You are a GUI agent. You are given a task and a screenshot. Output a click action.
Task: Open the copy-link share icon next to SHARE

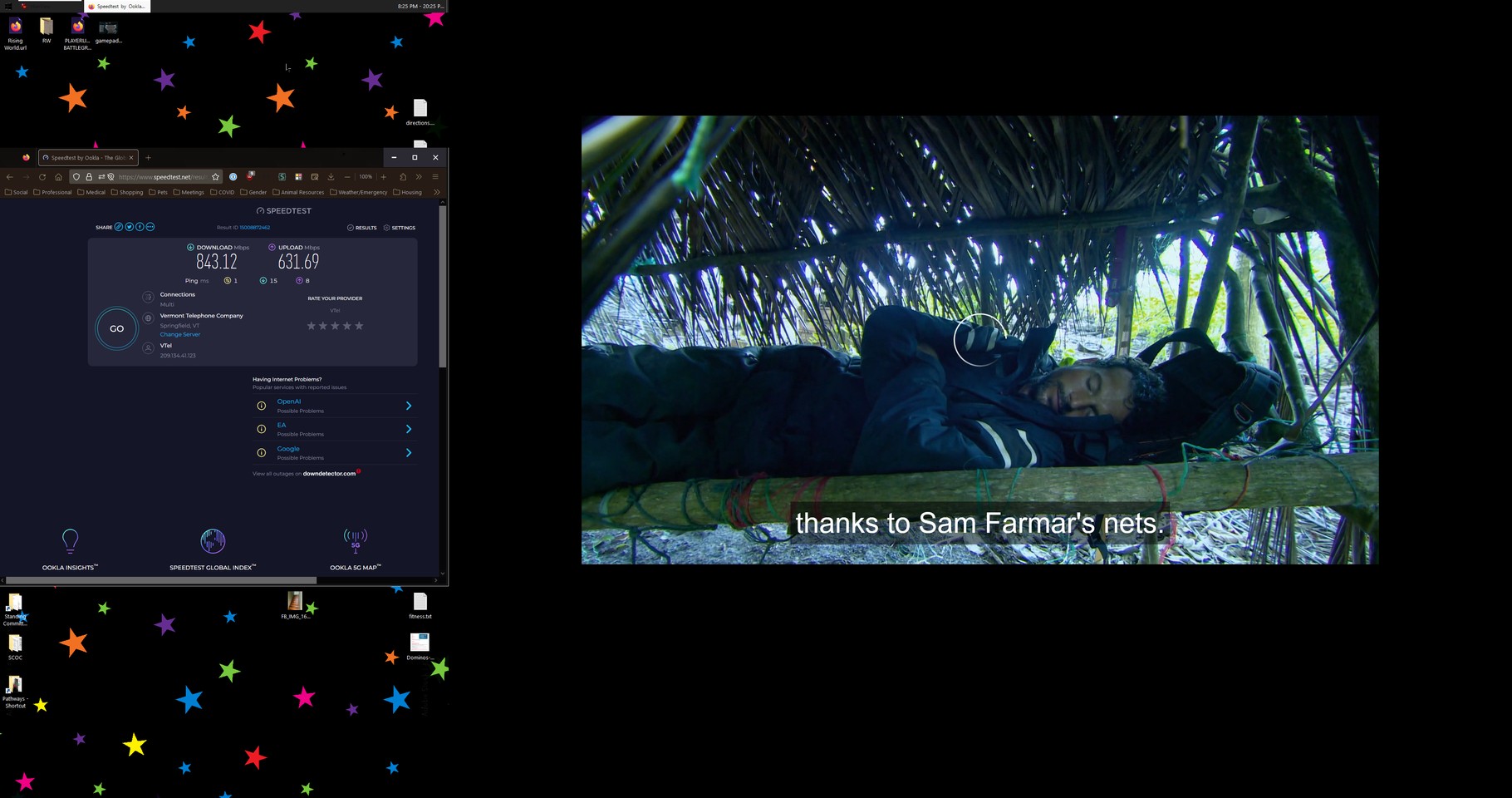tap(119, 226)
